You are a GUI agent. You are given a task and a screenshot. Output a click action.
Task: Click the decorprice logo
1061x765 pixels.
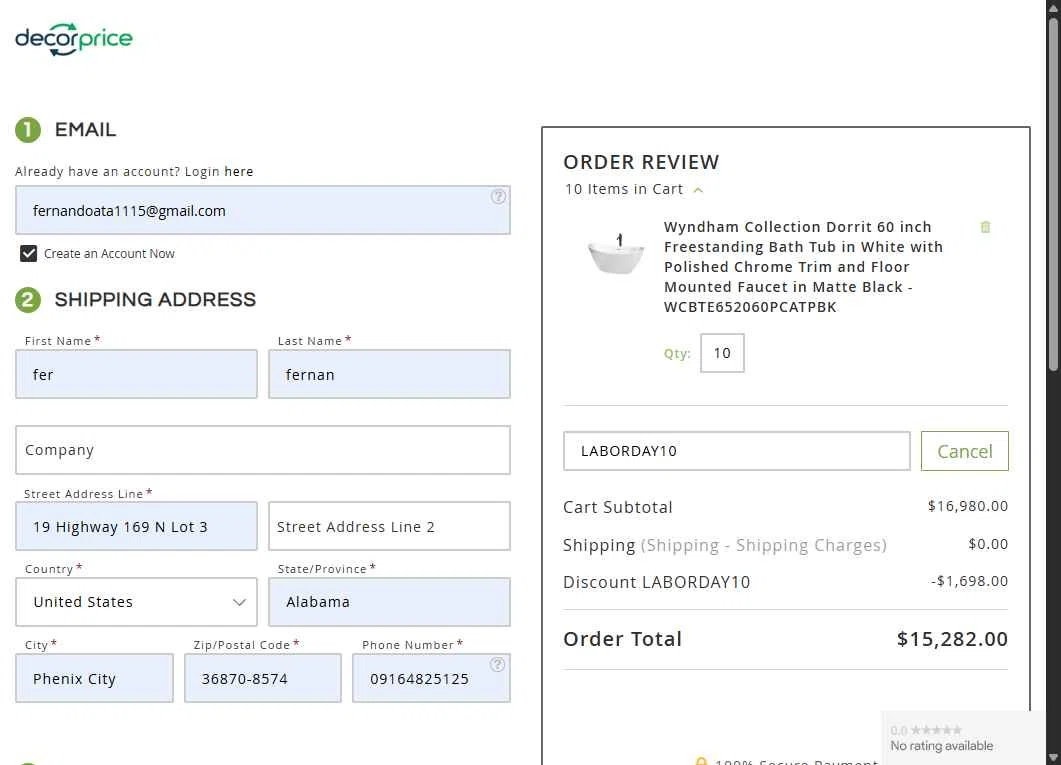74,39
